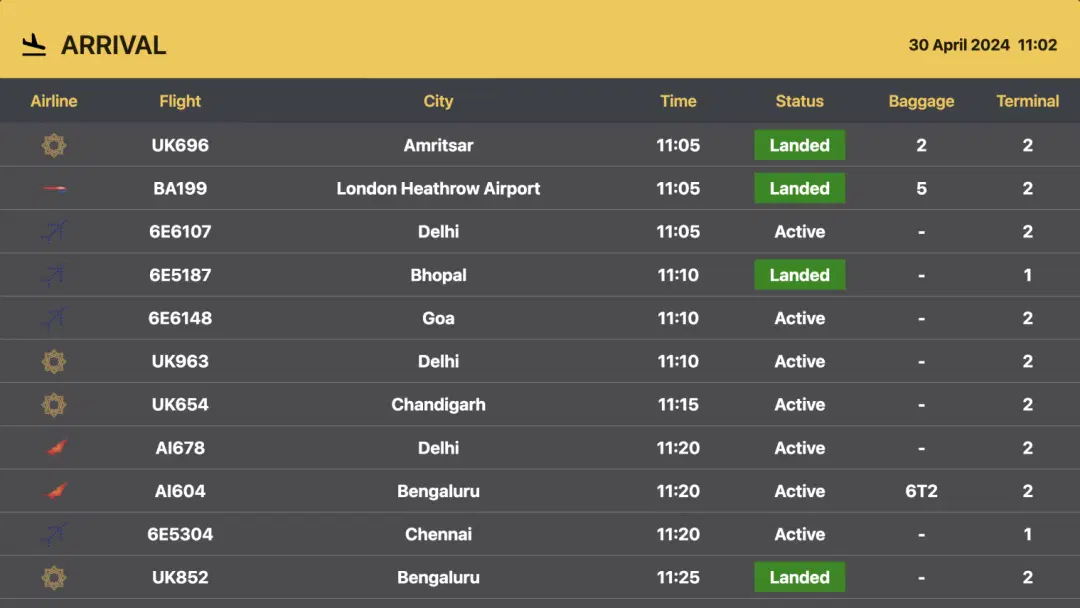Select baggage belt 6T2 for flight AI604
The height and width of the screenshot is (608, 1080).
click(x=921, y=491)
